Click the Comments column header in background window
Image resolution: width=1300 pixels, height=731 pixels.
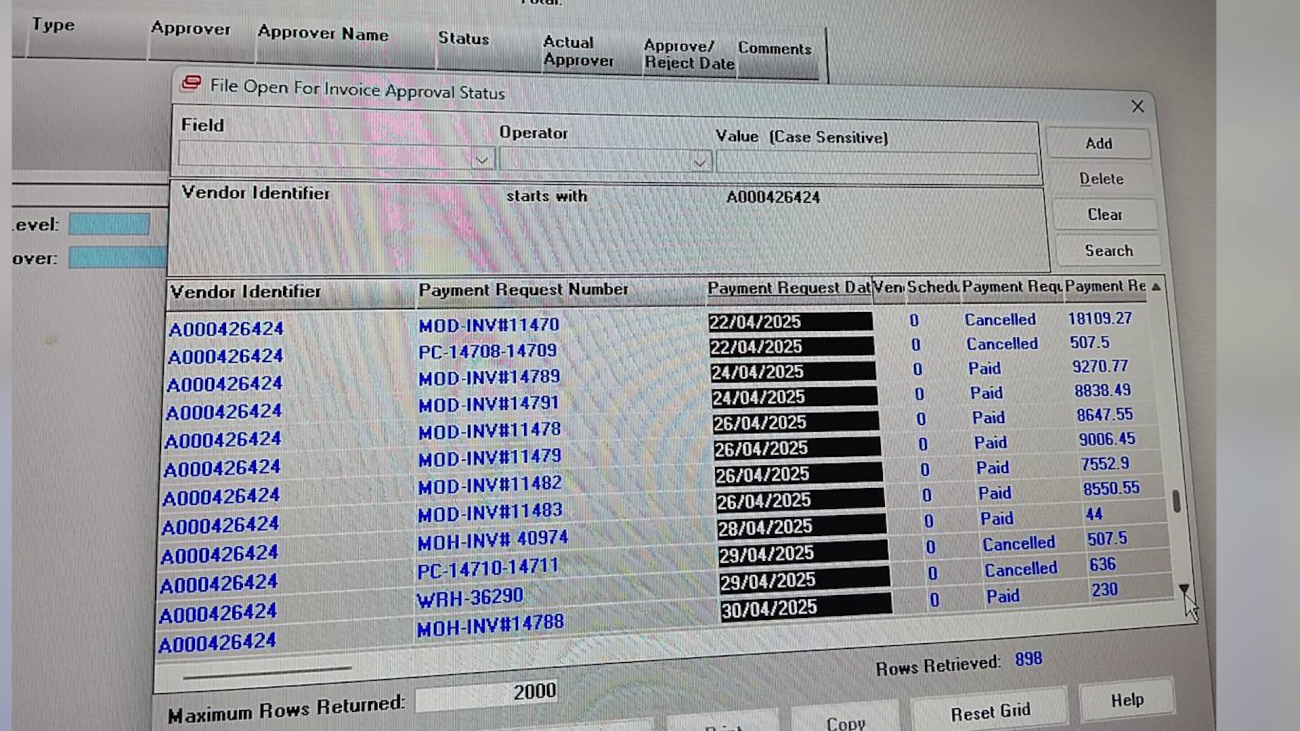775,48
